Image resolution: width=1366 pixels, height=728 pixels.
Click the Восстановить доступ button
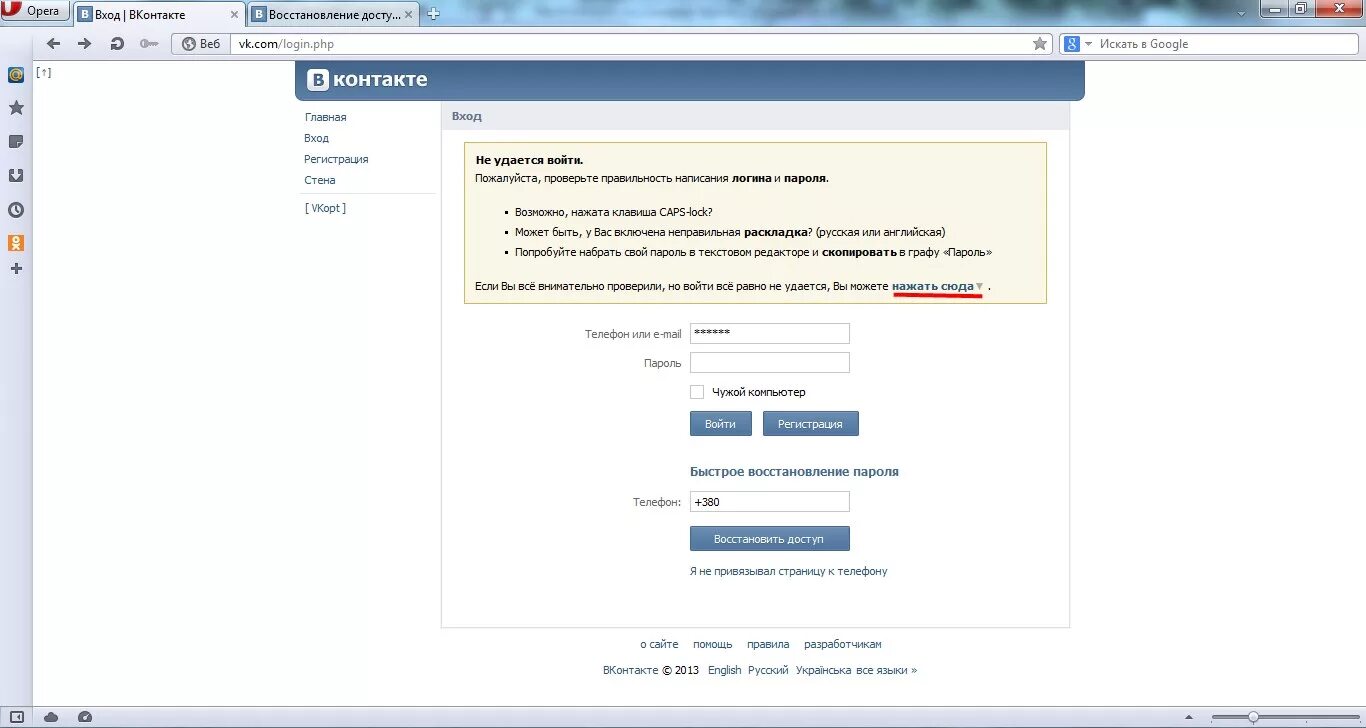770,539
